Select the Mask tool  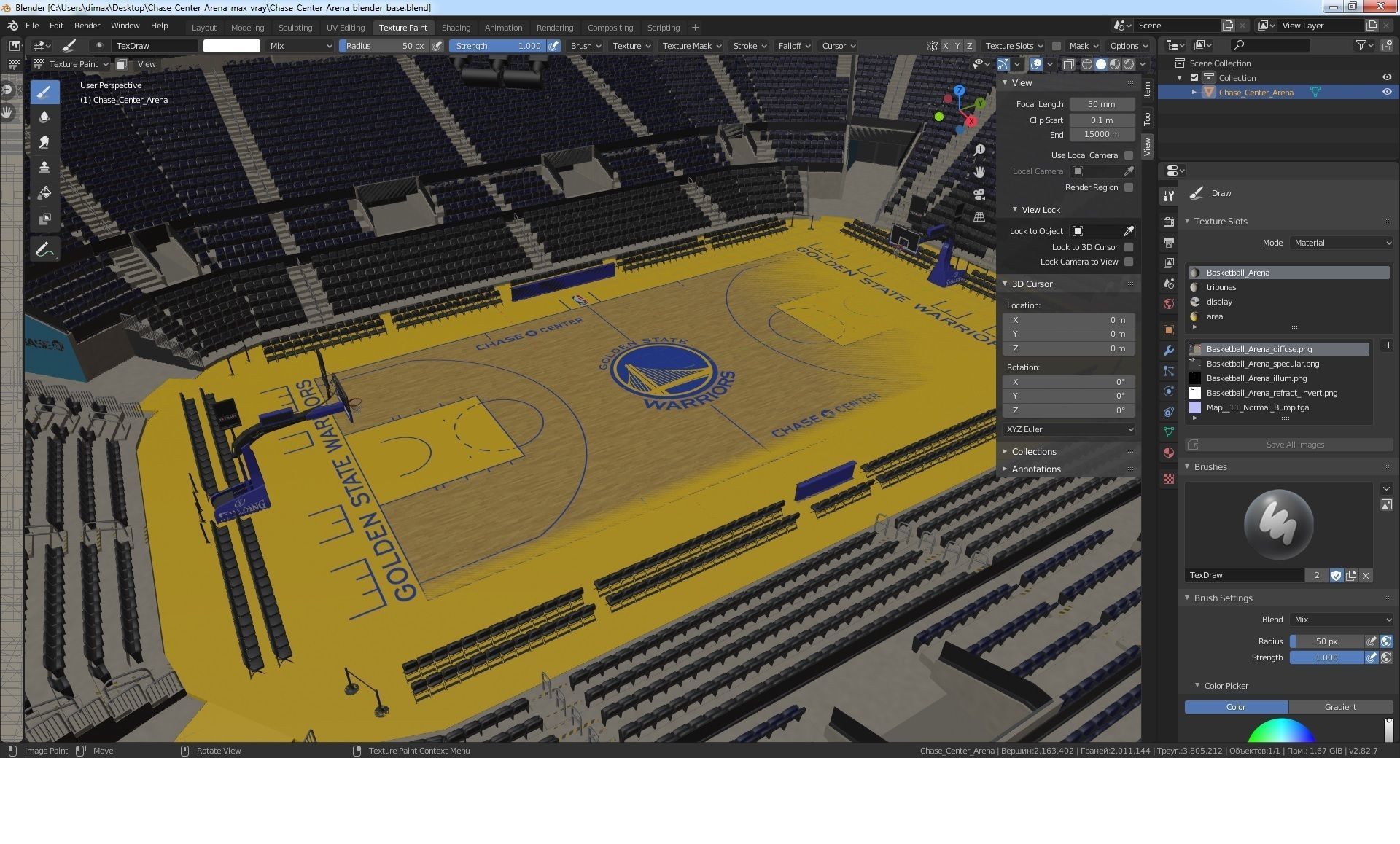(44, 219)
